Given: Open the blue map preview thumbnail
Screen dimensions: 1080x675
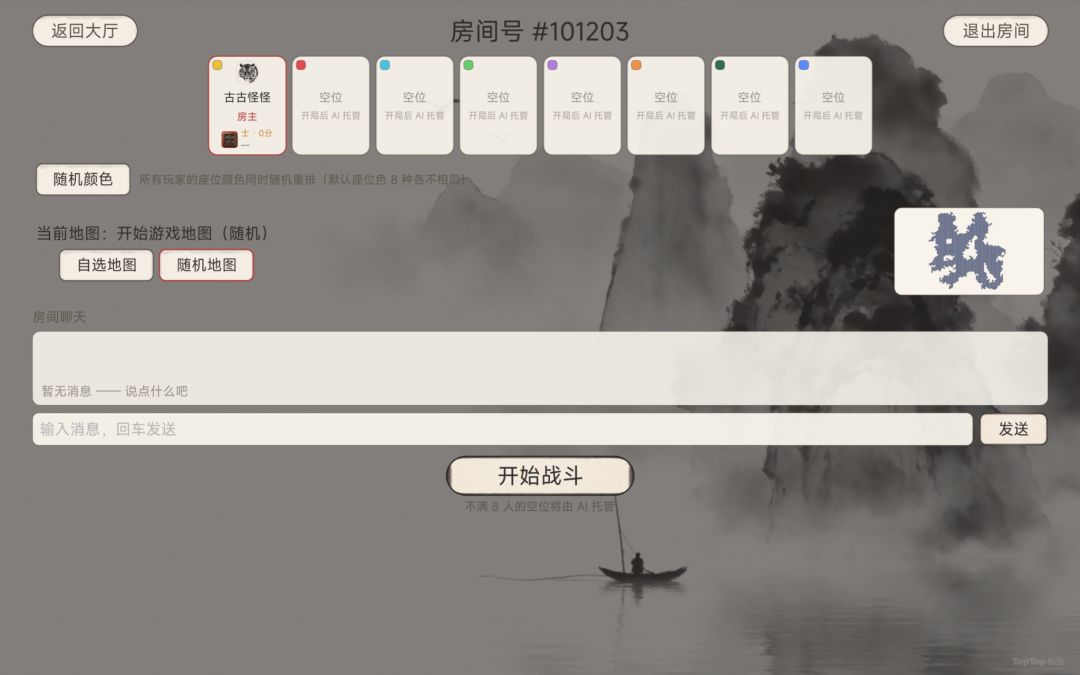Looking at the screenshot, I should 969,251.
